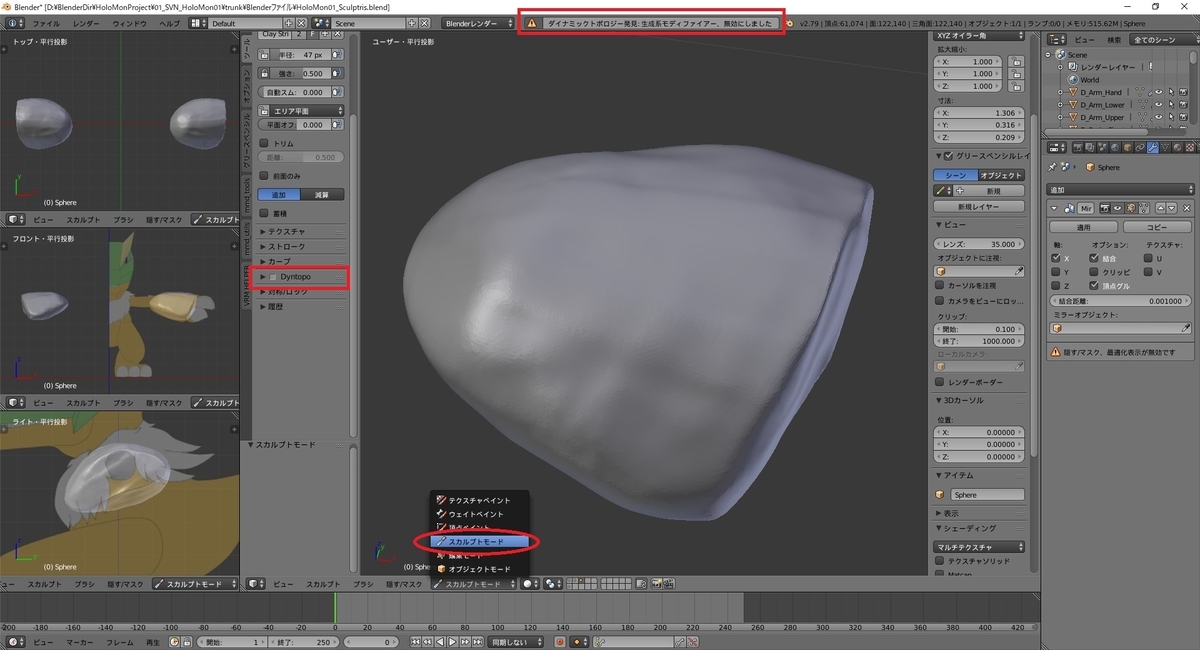Click the play animation button in timeline
Screen dimensions: 1200x650
pos(452,642)
